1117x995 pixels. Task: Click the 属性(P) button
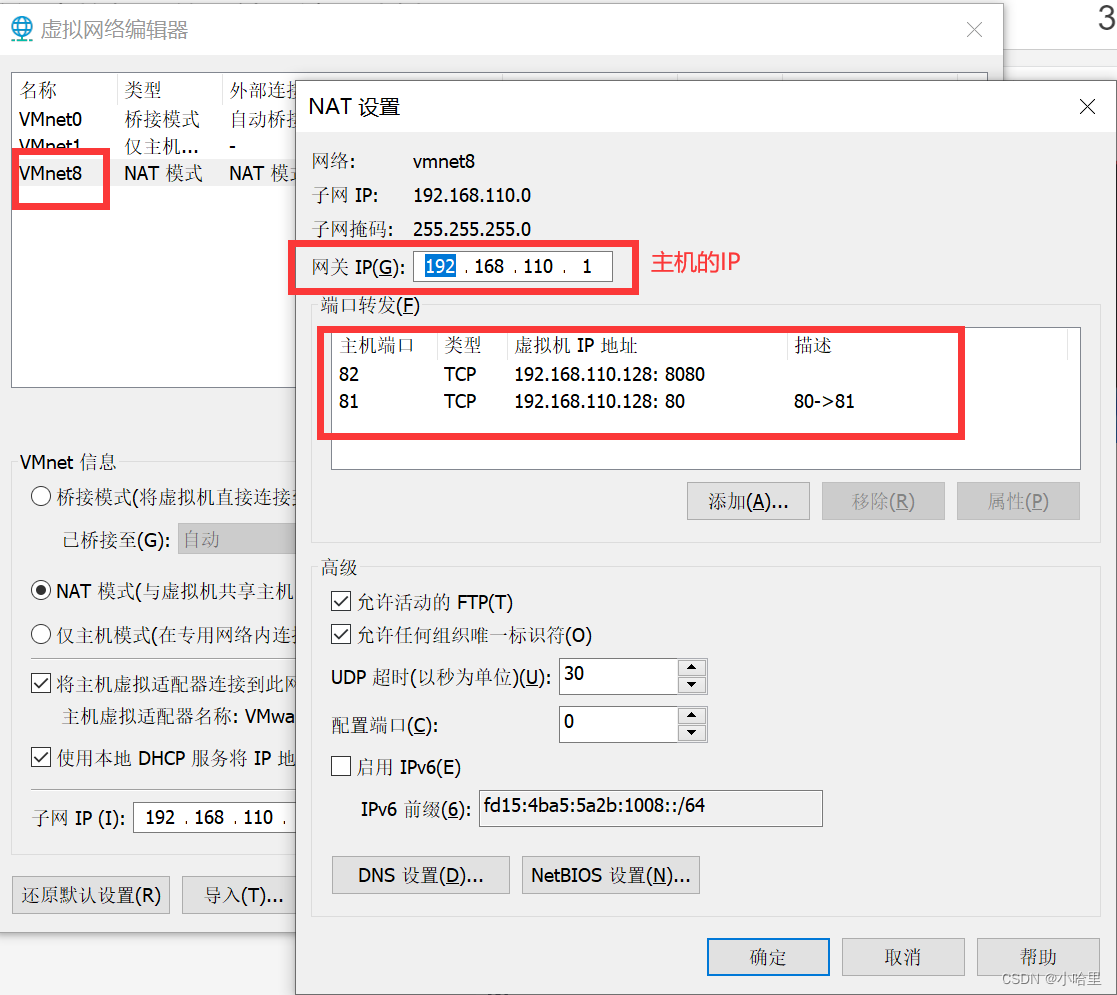click(1018, 501)
